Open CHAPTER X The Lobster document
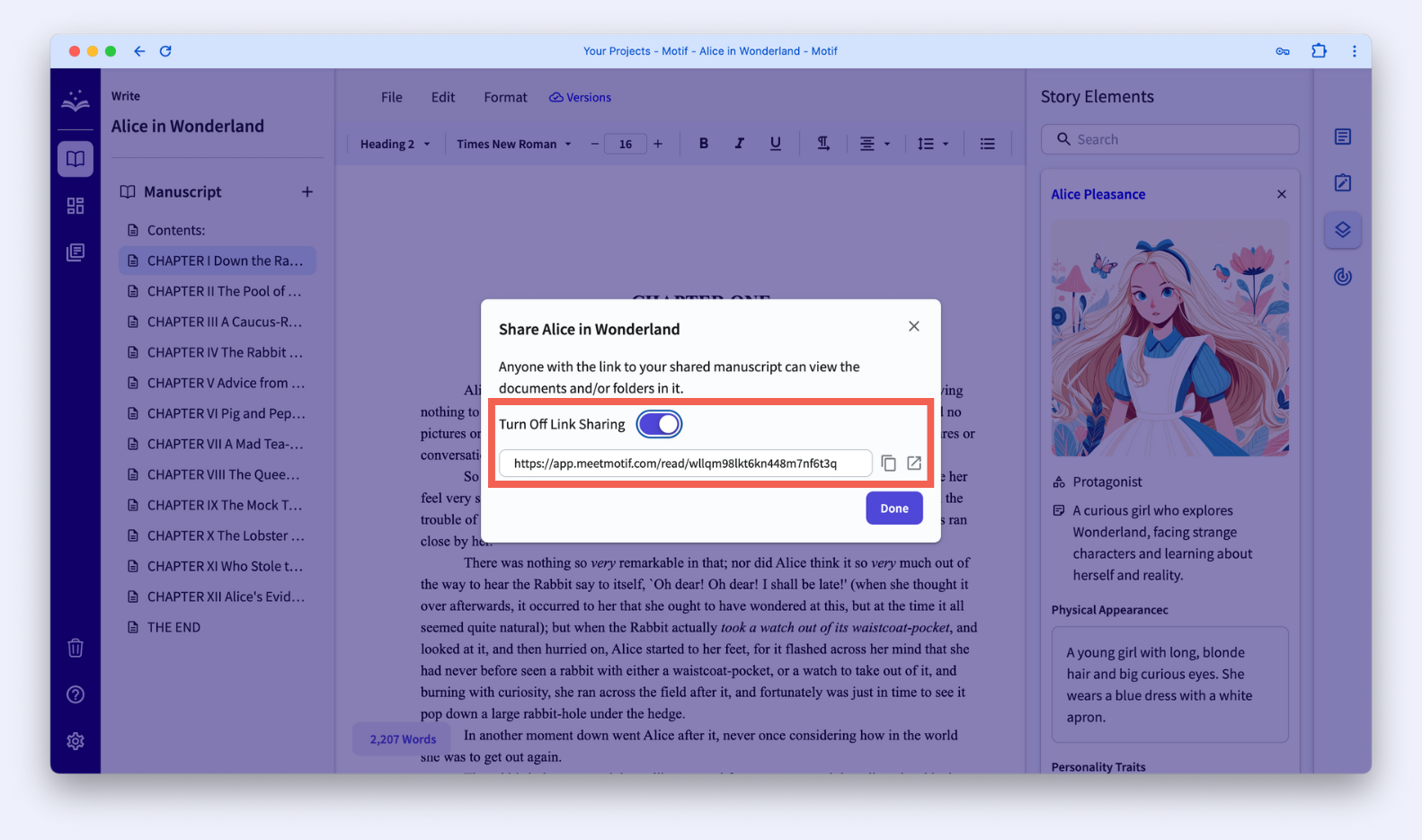The width and height of the screenshot is (1422, 840). [218, 535]
